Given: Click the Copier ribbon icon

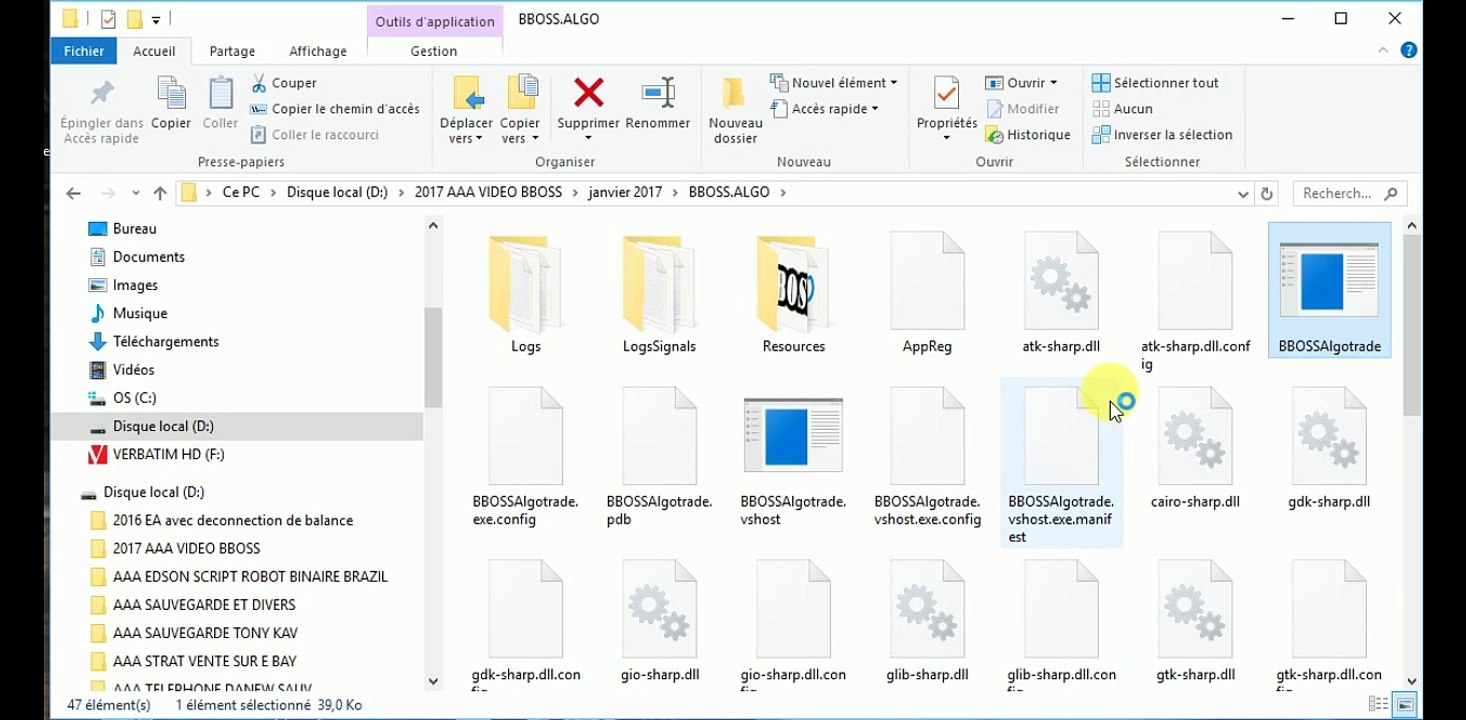Looking at the screenshot, I should tap(171, 95).
